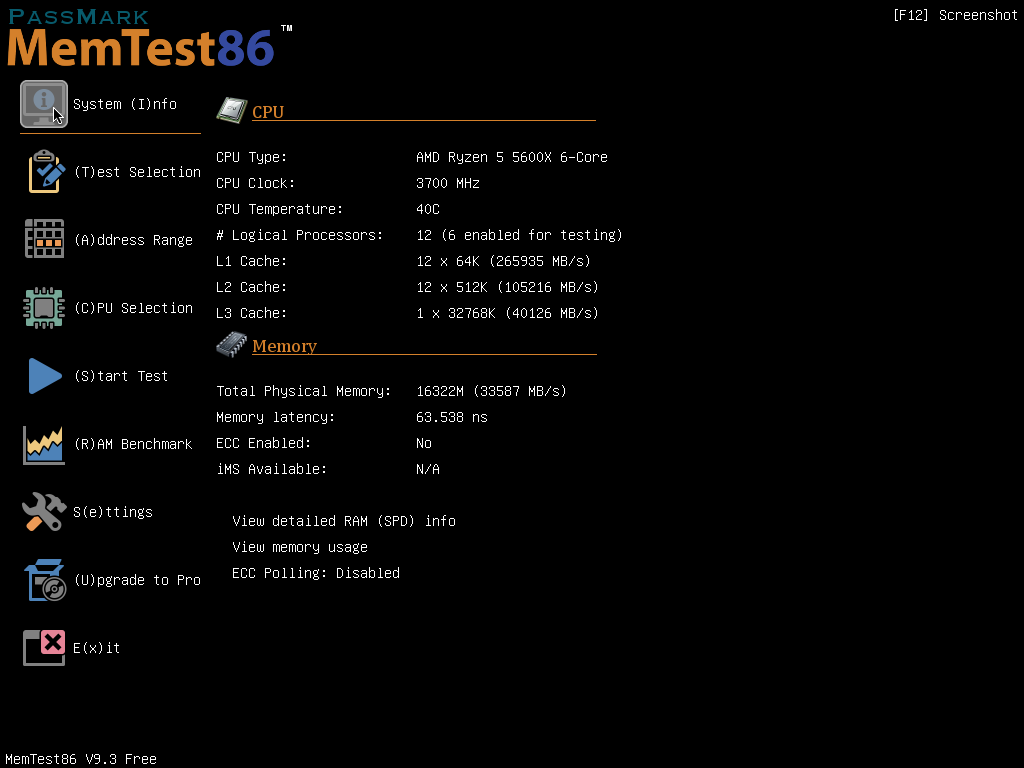Click the L1 Cache 12 x 64K value

(x=504, y=261)
